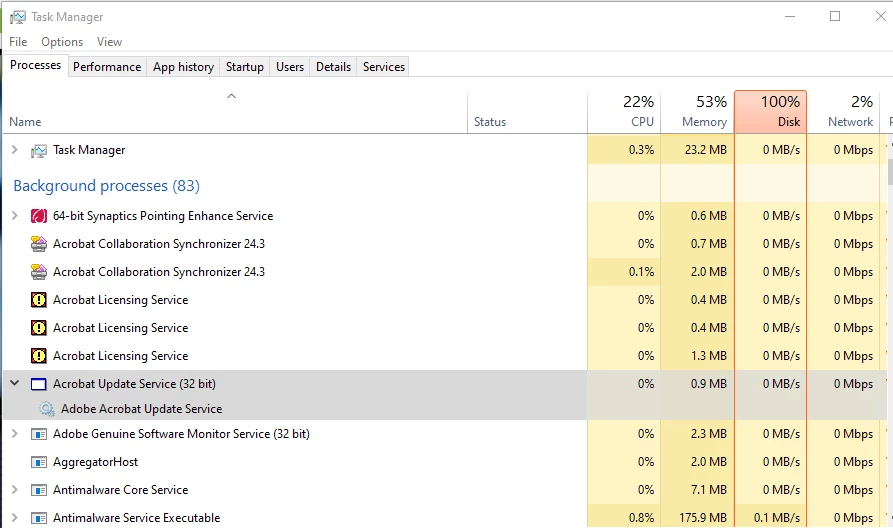Click the Task Manager title bar icon
This screenshot has width=893, height=528.
pyautogui.click(x=18, y=17)
